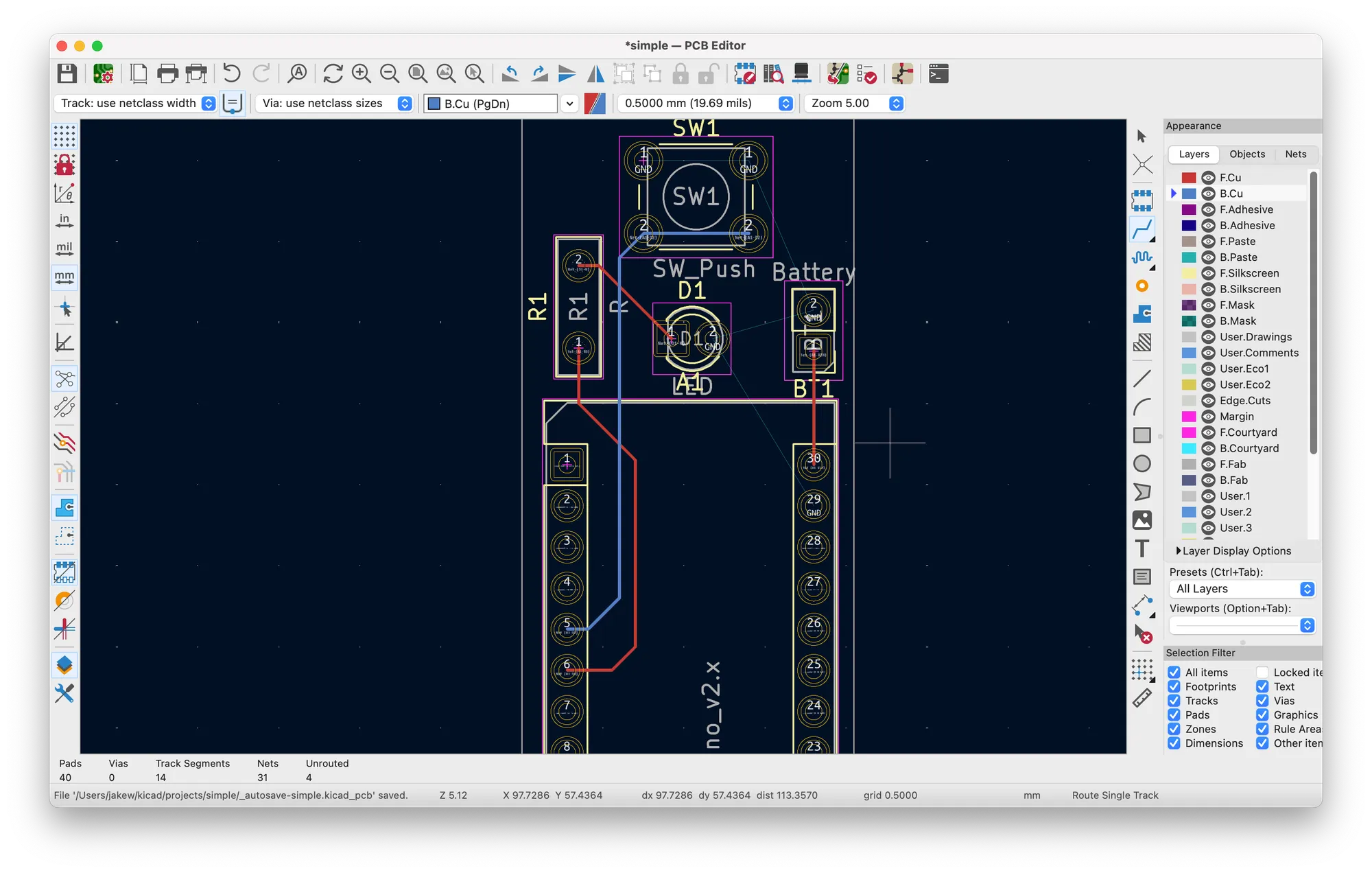Viewport: 1372px width, 873px height.
Task: Uncheck the Vias selection filter
Action: [1262, 701]
